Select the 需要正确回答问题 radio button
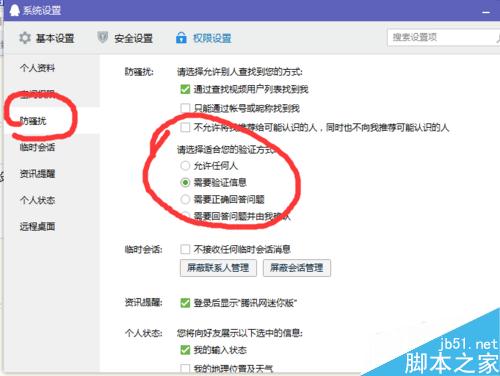 185,199
